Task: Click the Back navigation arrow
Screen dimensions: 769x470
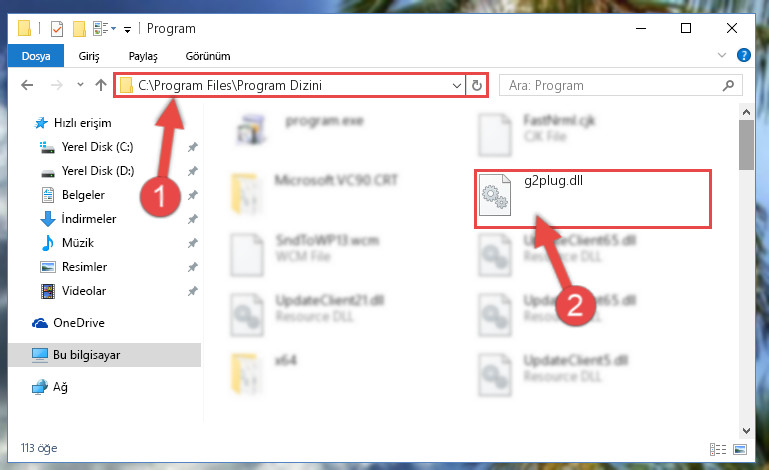Action: (x=27, y=85)
